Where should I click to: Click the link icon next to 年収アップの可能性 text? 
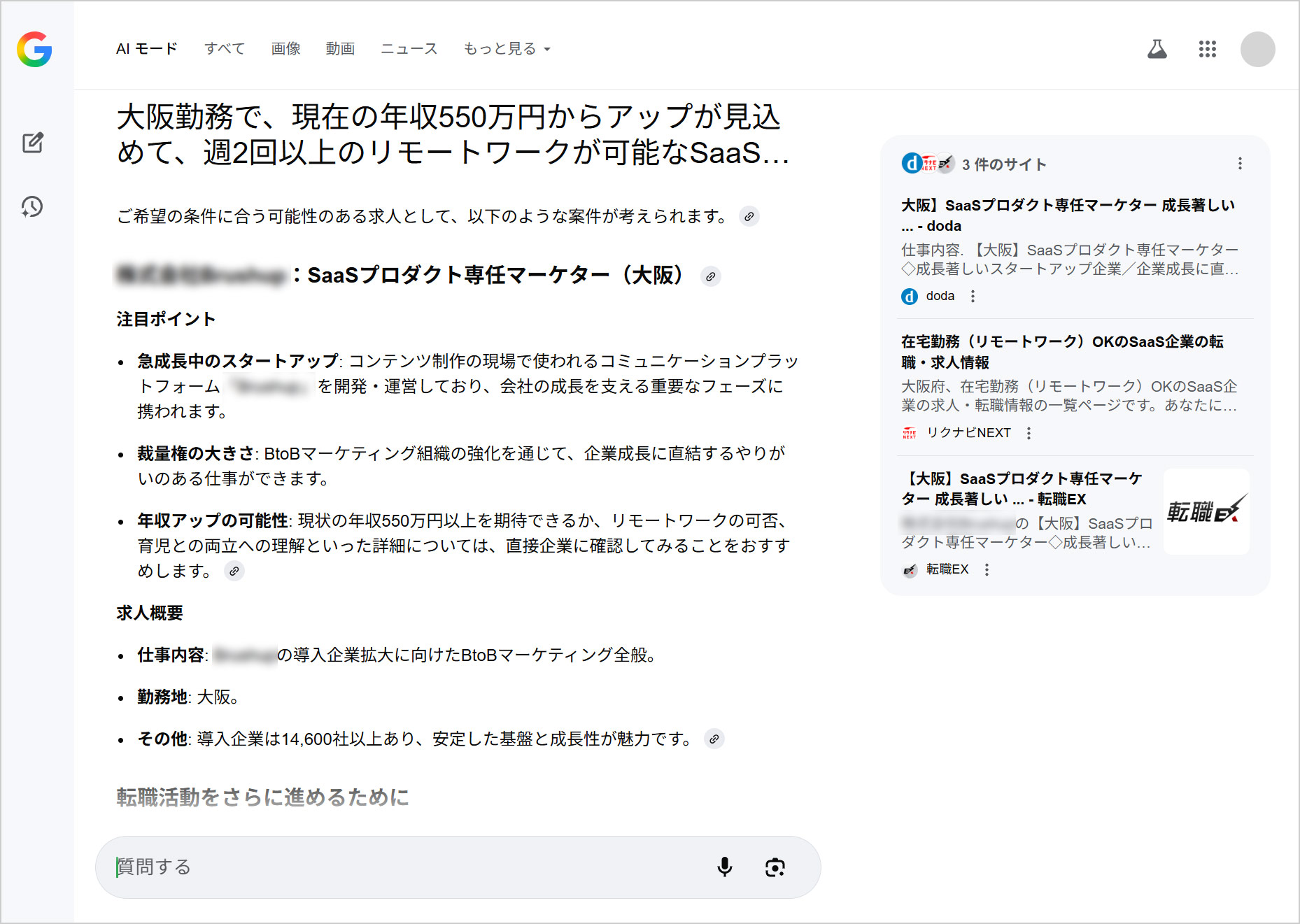(x=234, y=571)
